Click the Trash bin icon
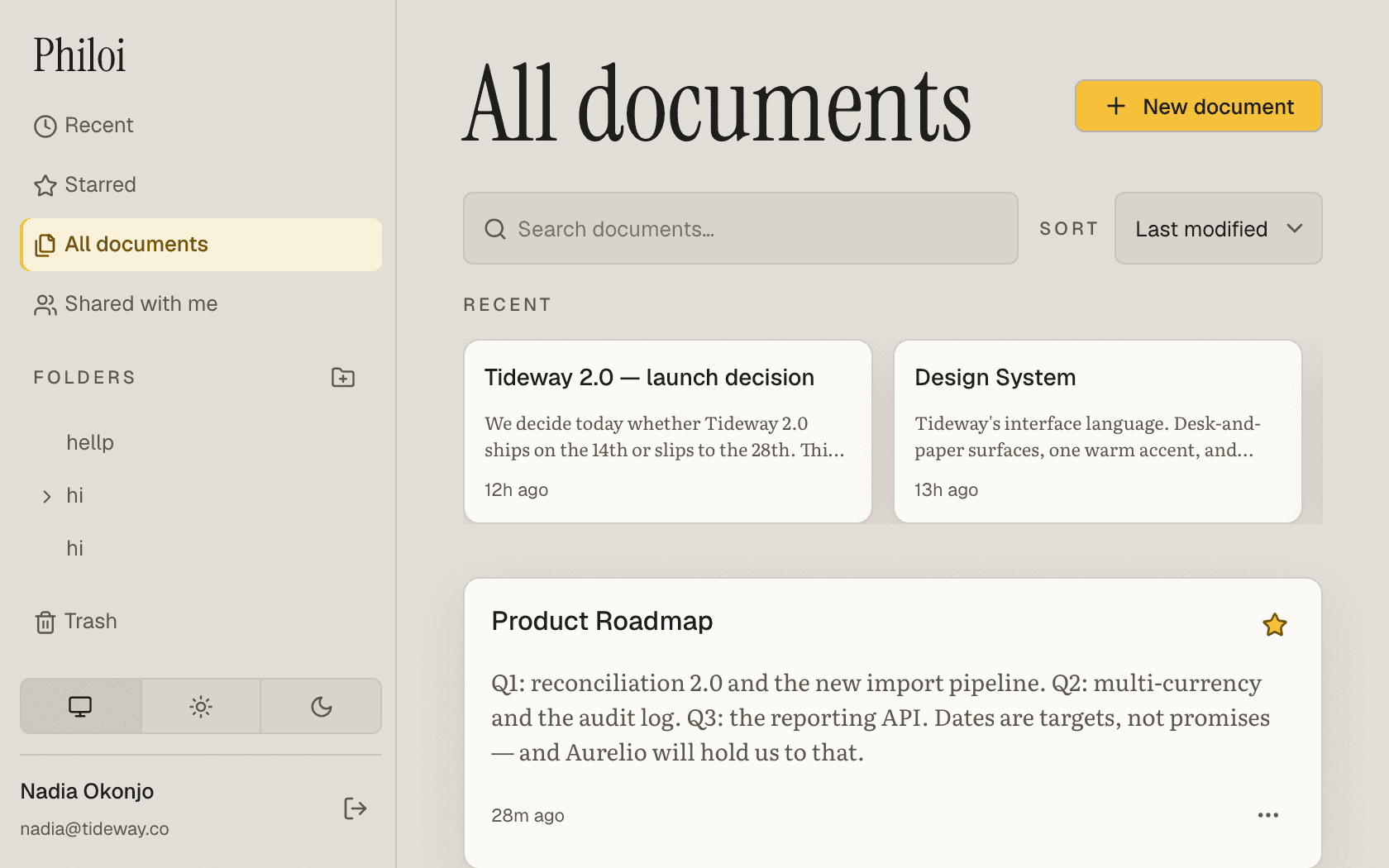The height and width of the screenshot is (868, 1389). 45,622
